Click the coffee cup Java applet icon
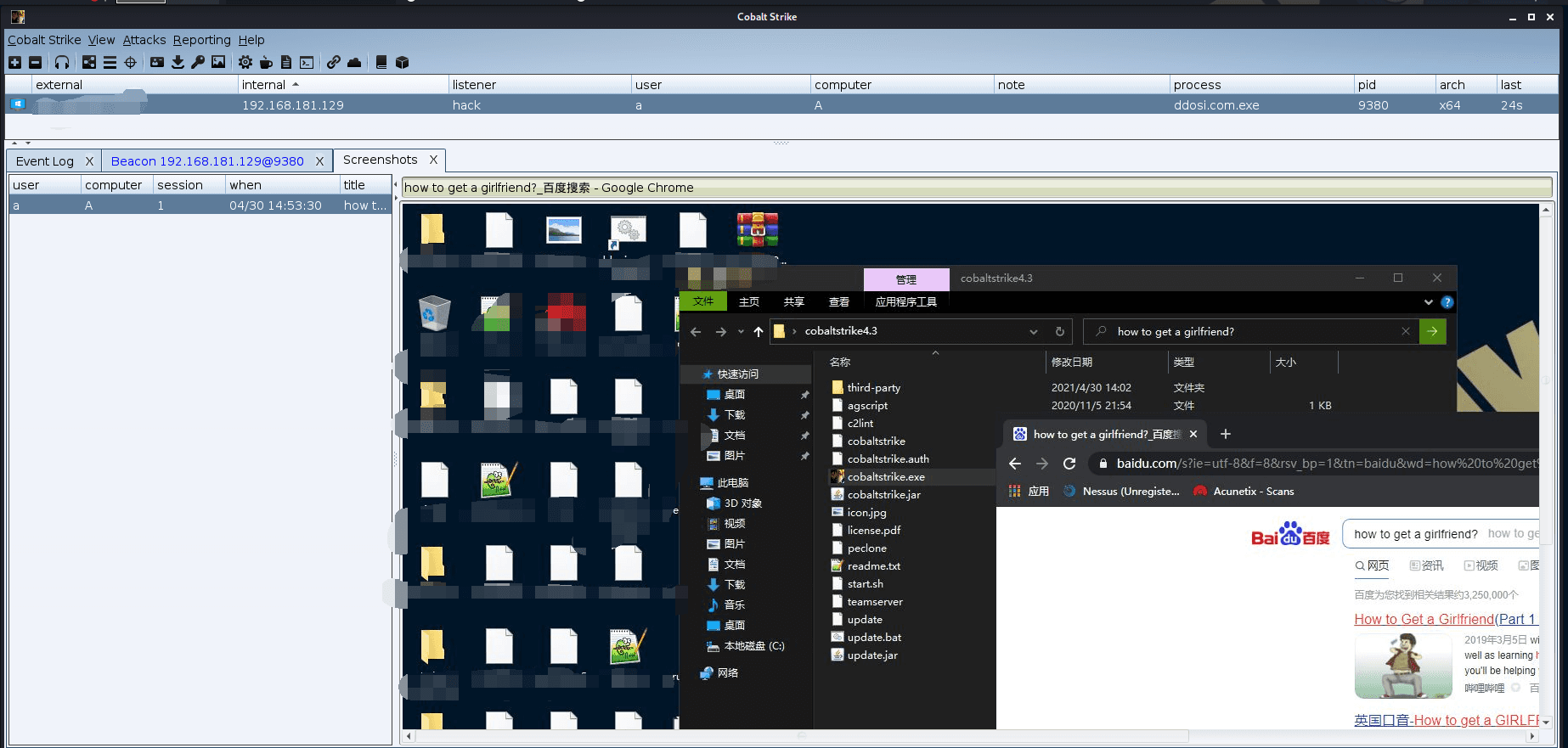This screenshot has width=1568, height=748. pyautogui.click(x=266, y=62)
